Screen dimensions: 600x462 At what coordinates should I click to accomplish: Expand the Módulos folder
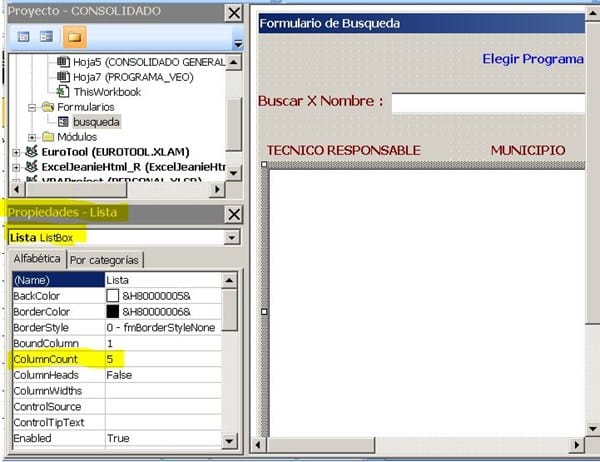pyautogui.click(x=32, y=137)
